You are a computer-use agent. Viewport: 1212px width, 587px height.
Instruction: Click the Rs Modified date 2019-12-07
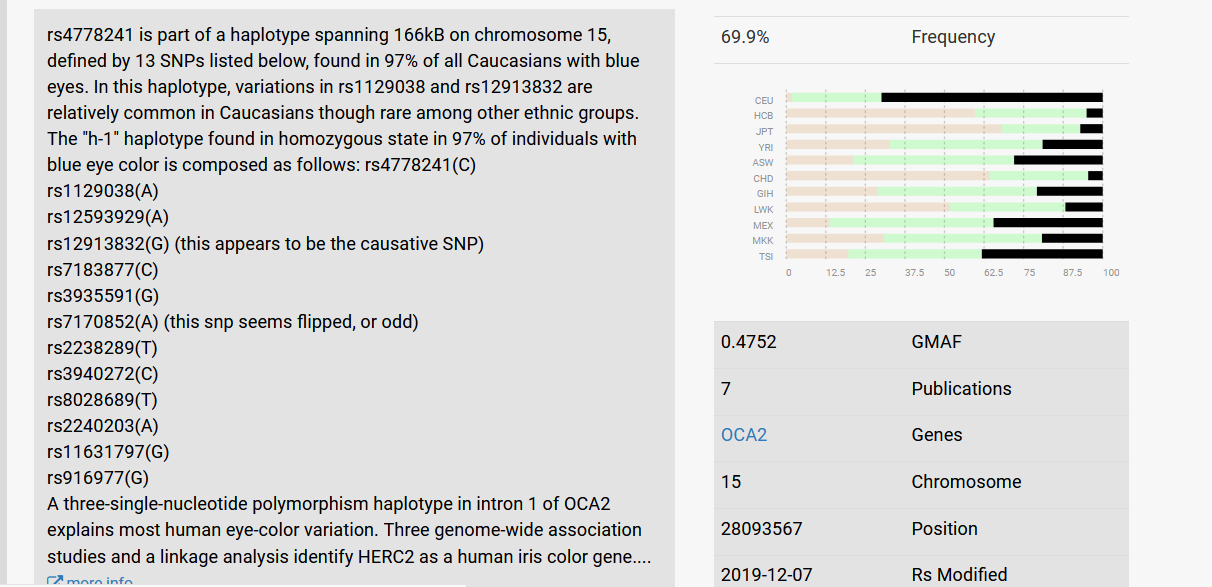point(764,575)
